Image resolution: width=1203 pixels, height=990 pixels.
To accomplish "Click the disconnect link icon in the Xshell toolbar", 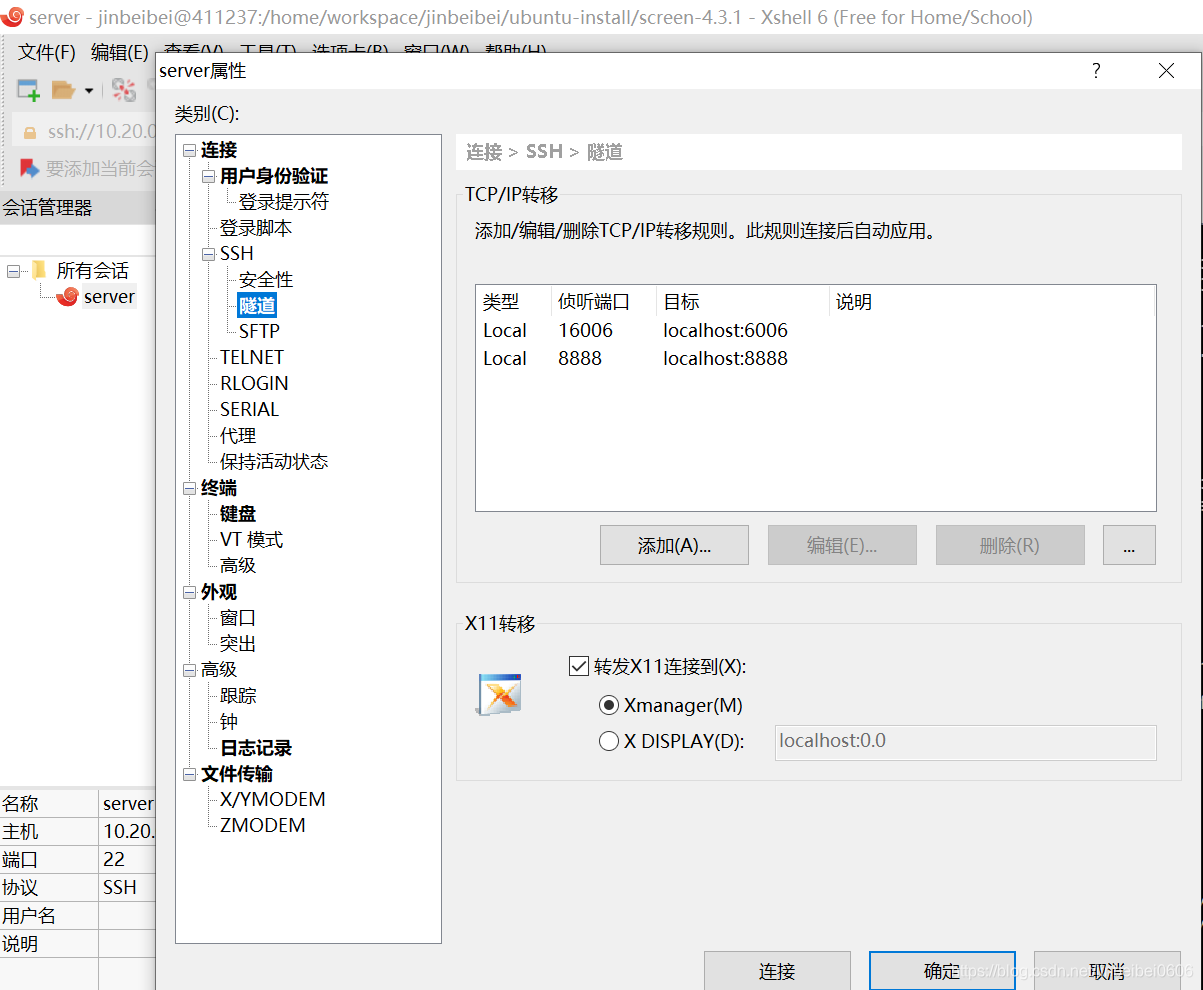I will [124, 90].
